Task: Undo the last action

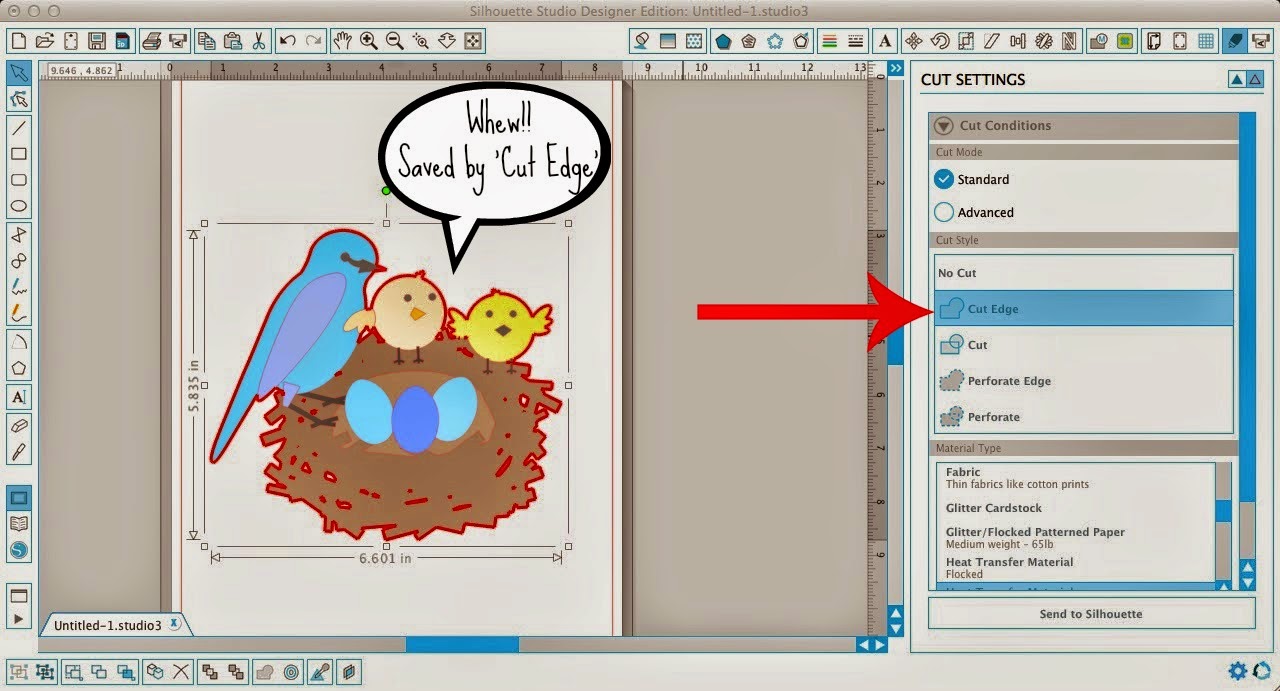Action: point(288,41)
